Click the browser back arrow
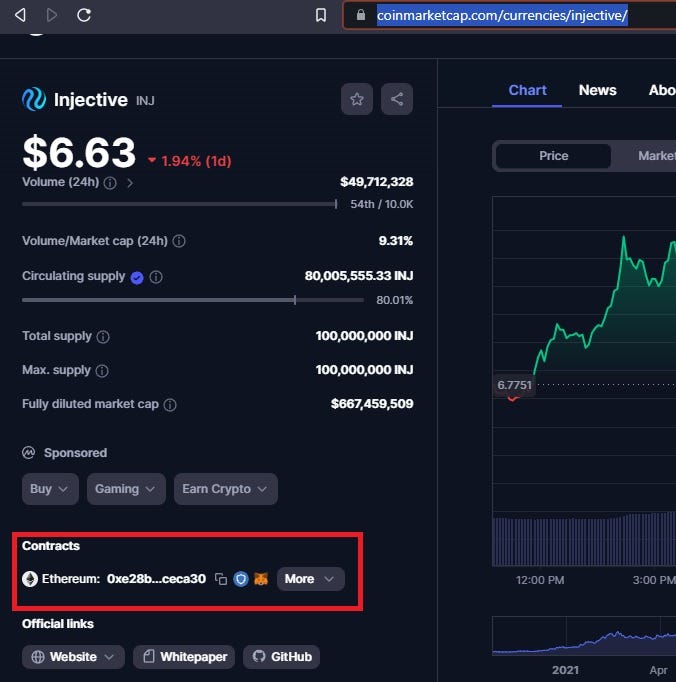The height and width of the screenshot is (682, 676). tap(20, 15)
